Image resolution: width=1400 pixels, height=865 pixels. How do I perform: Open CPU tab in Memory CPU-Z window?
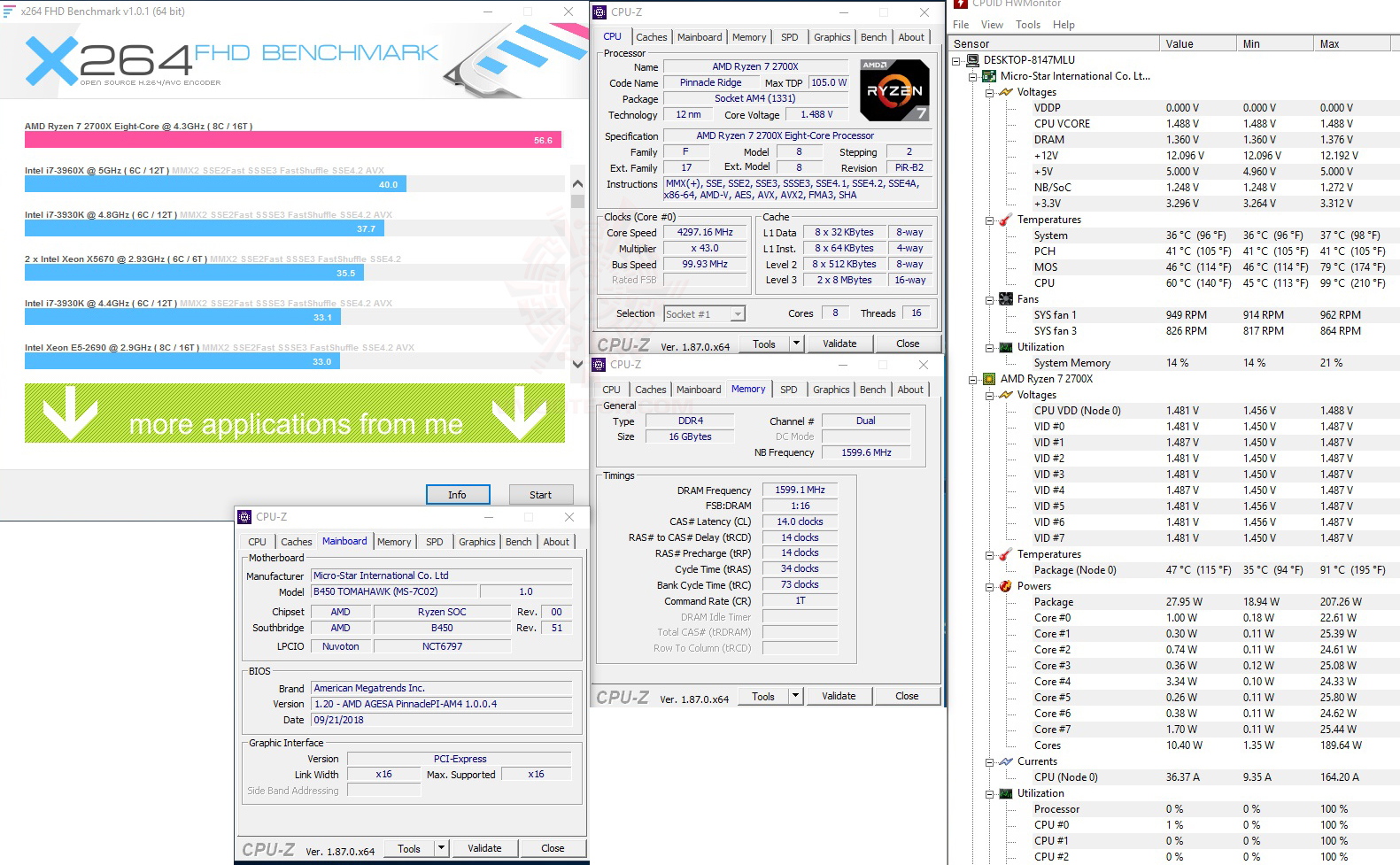612,390
